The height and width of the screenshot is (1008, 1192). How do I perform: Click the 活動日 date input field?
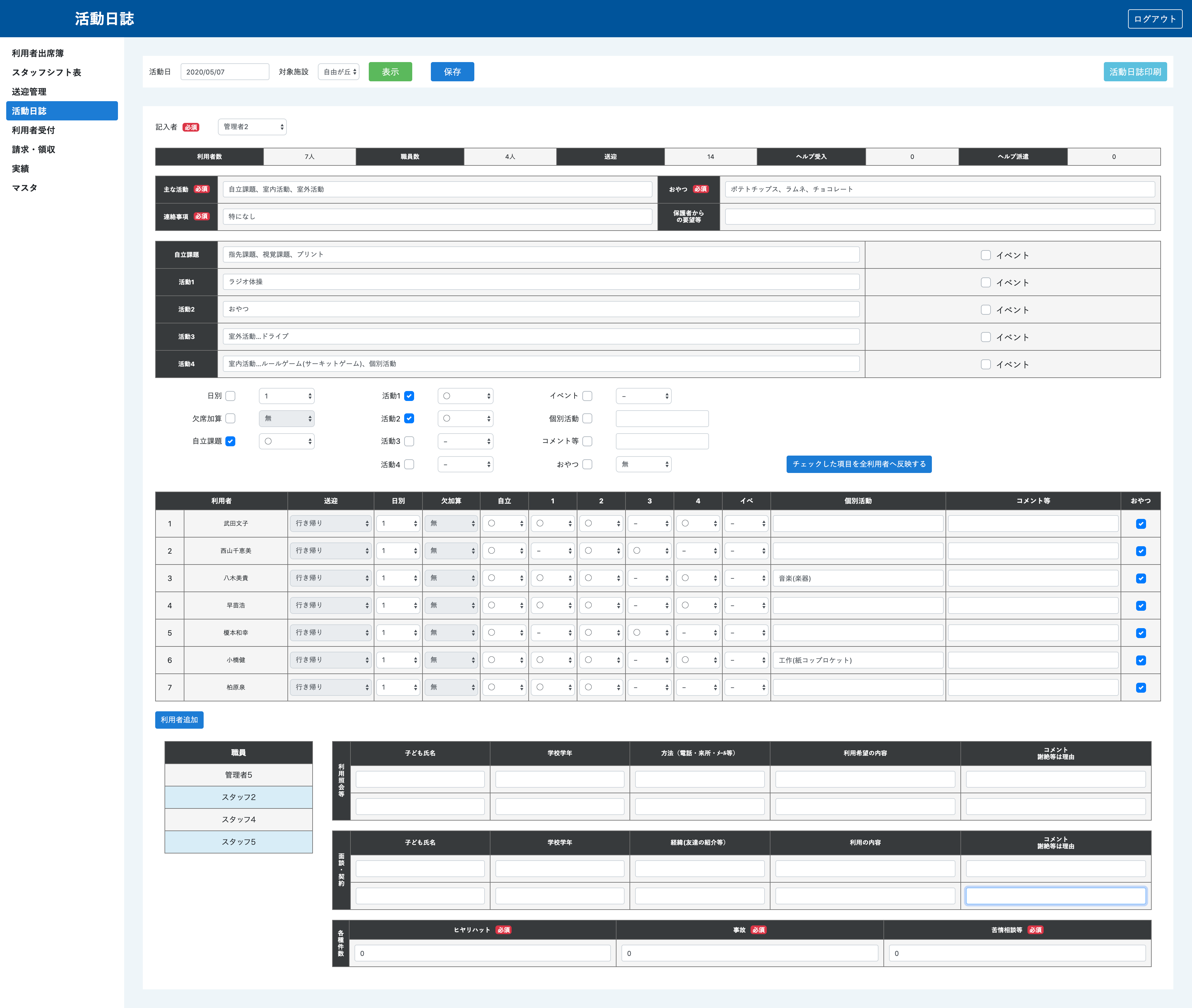coord(224,72)
